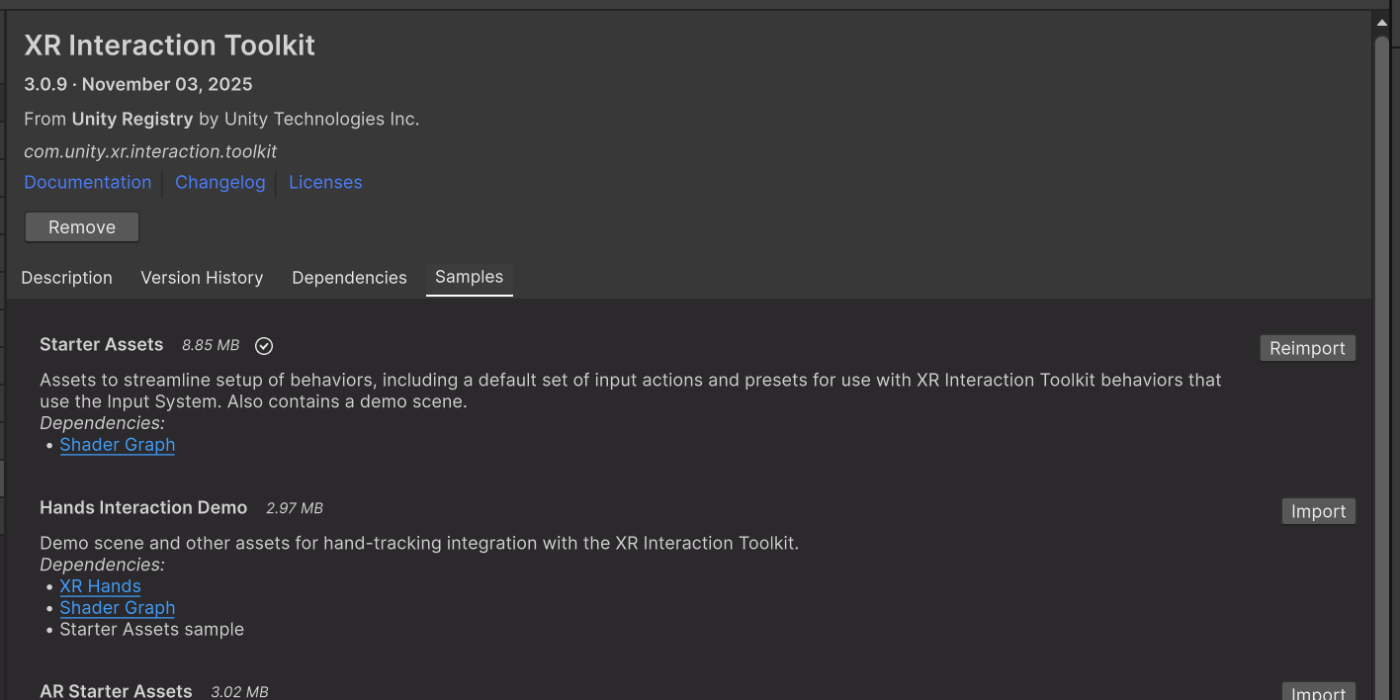Switch to the Description tab
This screenshot has width=1400, height=700.
pyautogui.click(x=67, y=278)
